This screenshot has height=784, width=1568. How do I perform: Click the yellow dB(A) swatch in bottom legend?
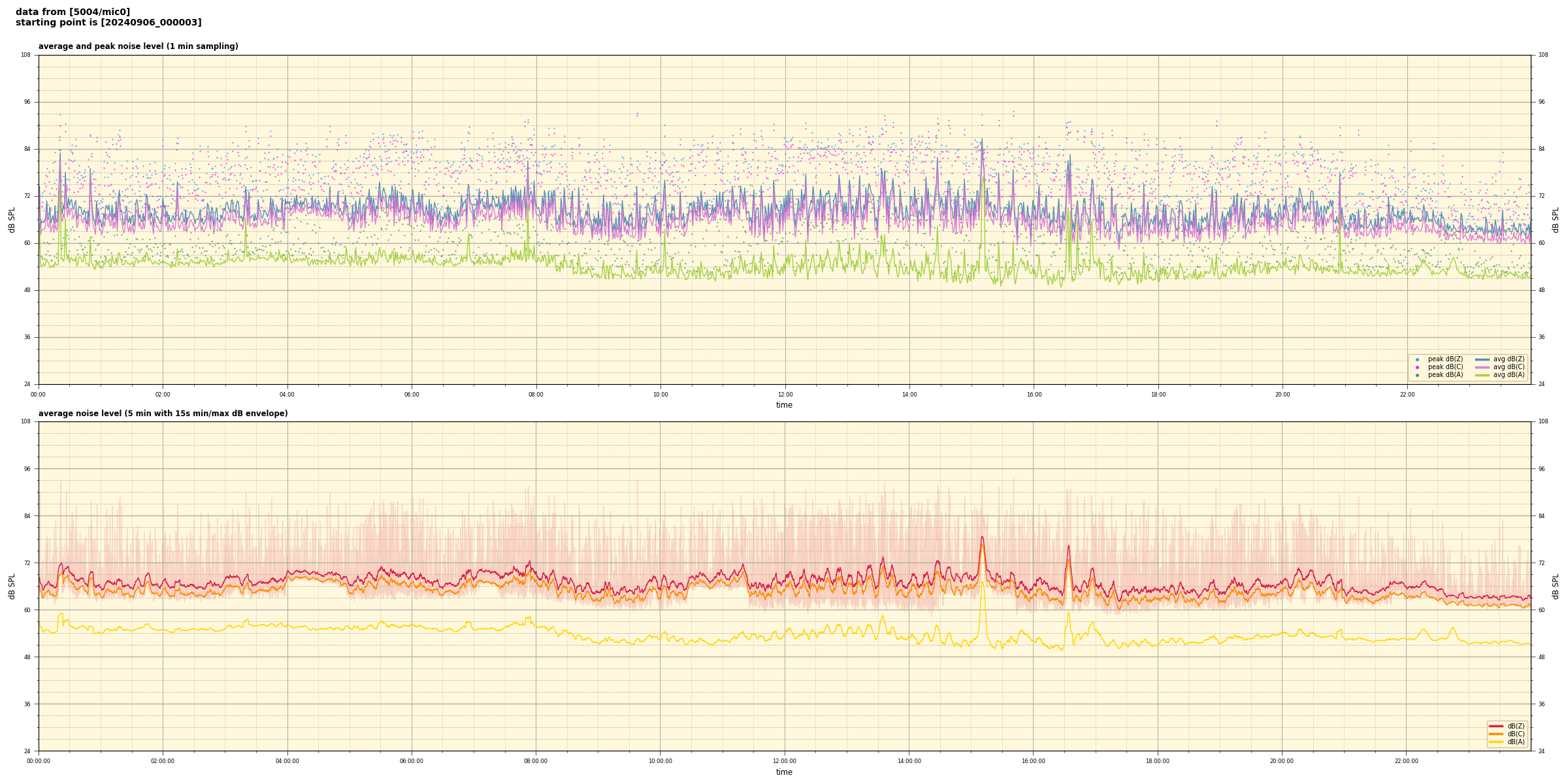pyautogui.click(x=1496, y=742)
